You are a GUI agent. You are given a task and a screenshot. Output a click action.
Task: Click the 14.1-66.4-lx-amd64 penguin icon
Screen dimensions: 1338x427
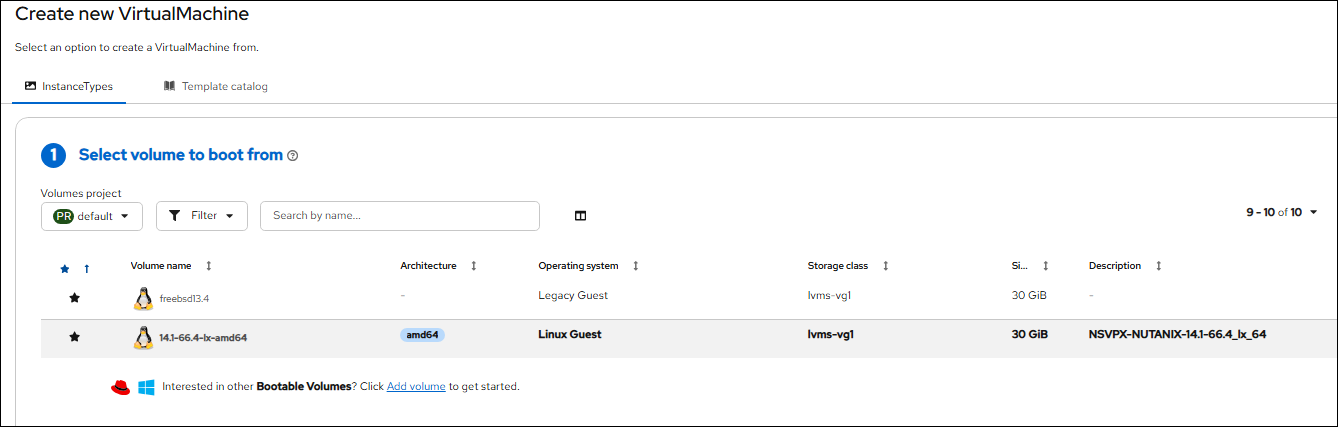pyautogui.click(x=143, y=337)
